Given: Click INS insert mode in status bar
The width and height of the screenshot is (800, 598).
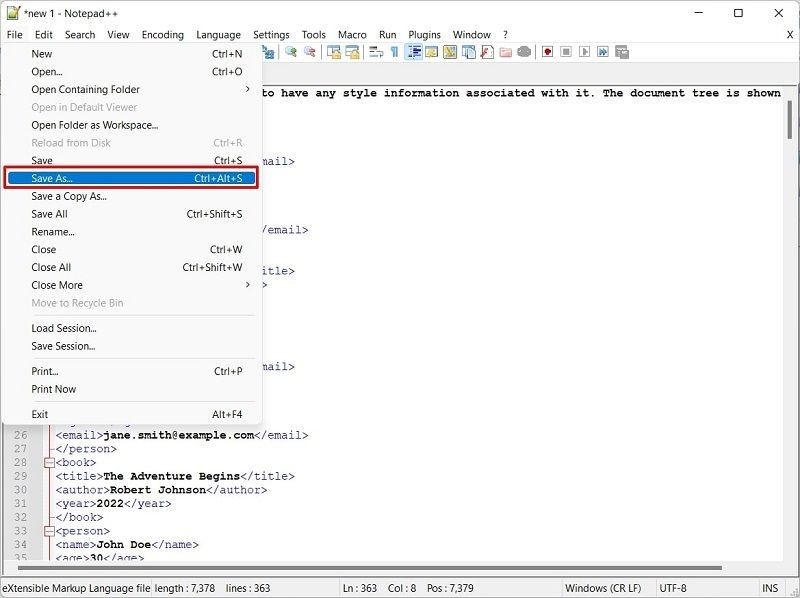Looking at the screenshot, I should click(770, 588).
